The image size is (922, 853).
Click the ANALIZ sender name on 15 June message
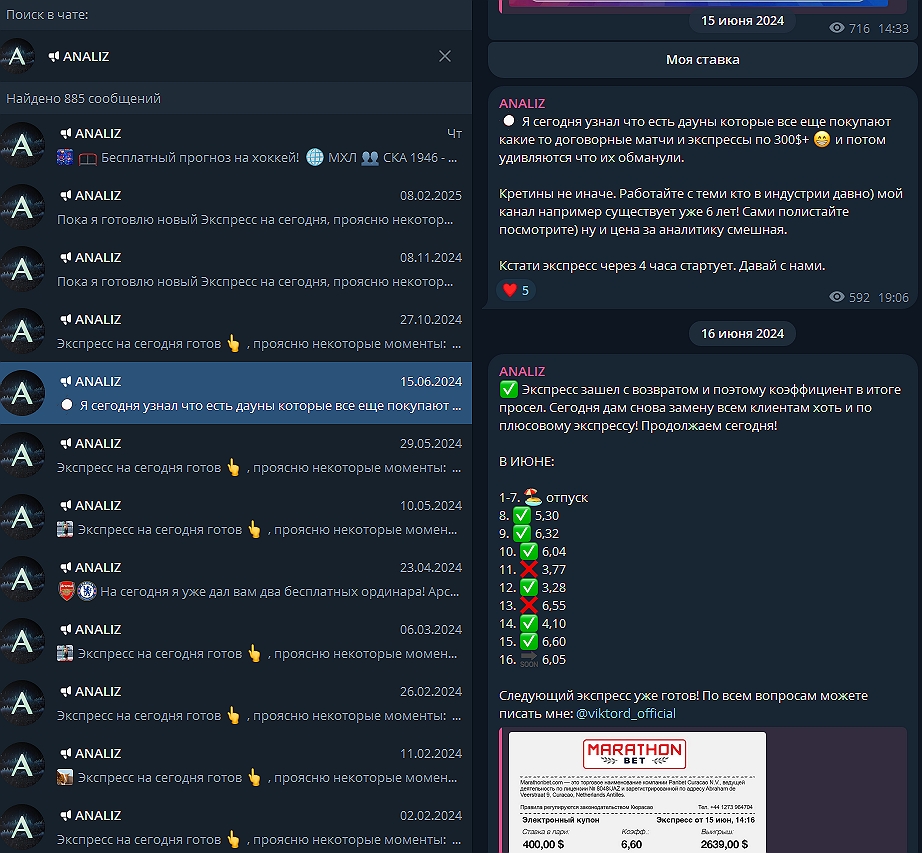(x=522, y=103)
